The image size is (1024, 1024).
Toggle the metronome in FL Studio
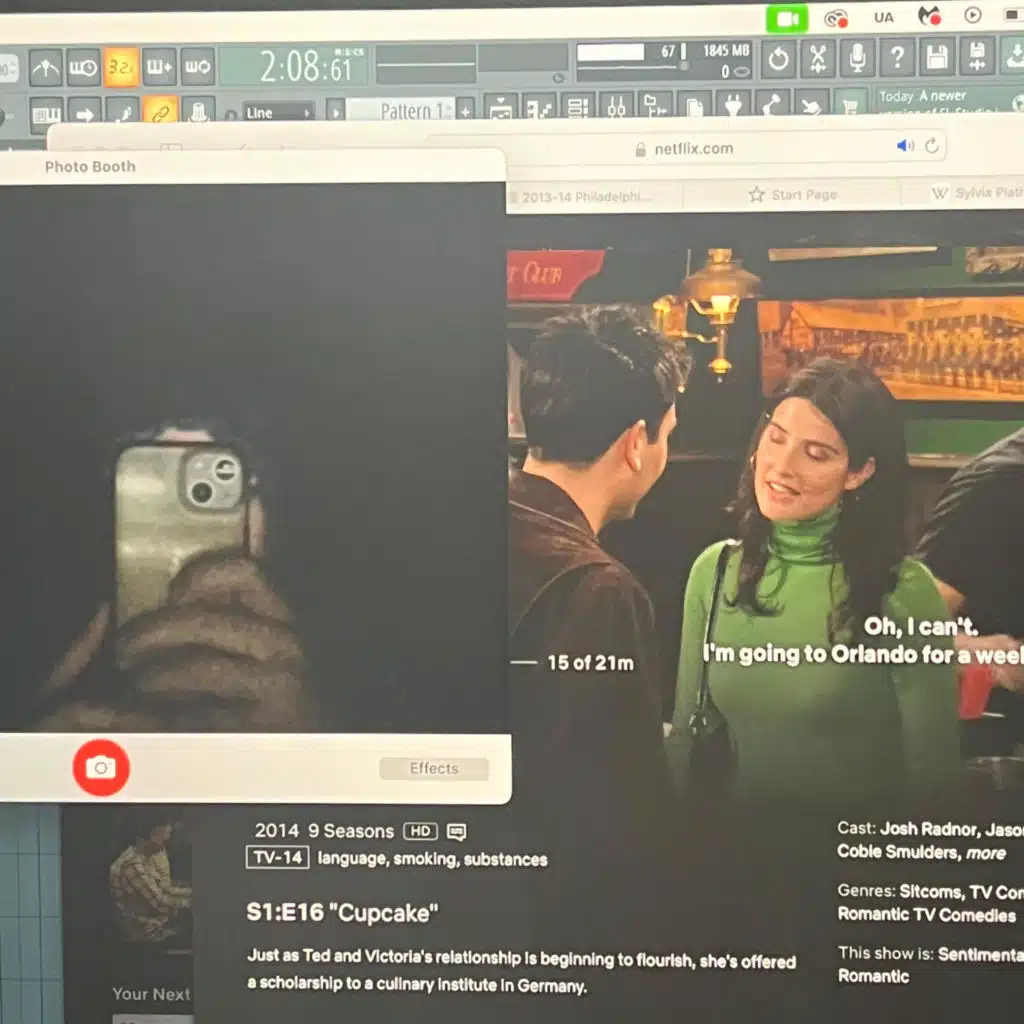45,67
